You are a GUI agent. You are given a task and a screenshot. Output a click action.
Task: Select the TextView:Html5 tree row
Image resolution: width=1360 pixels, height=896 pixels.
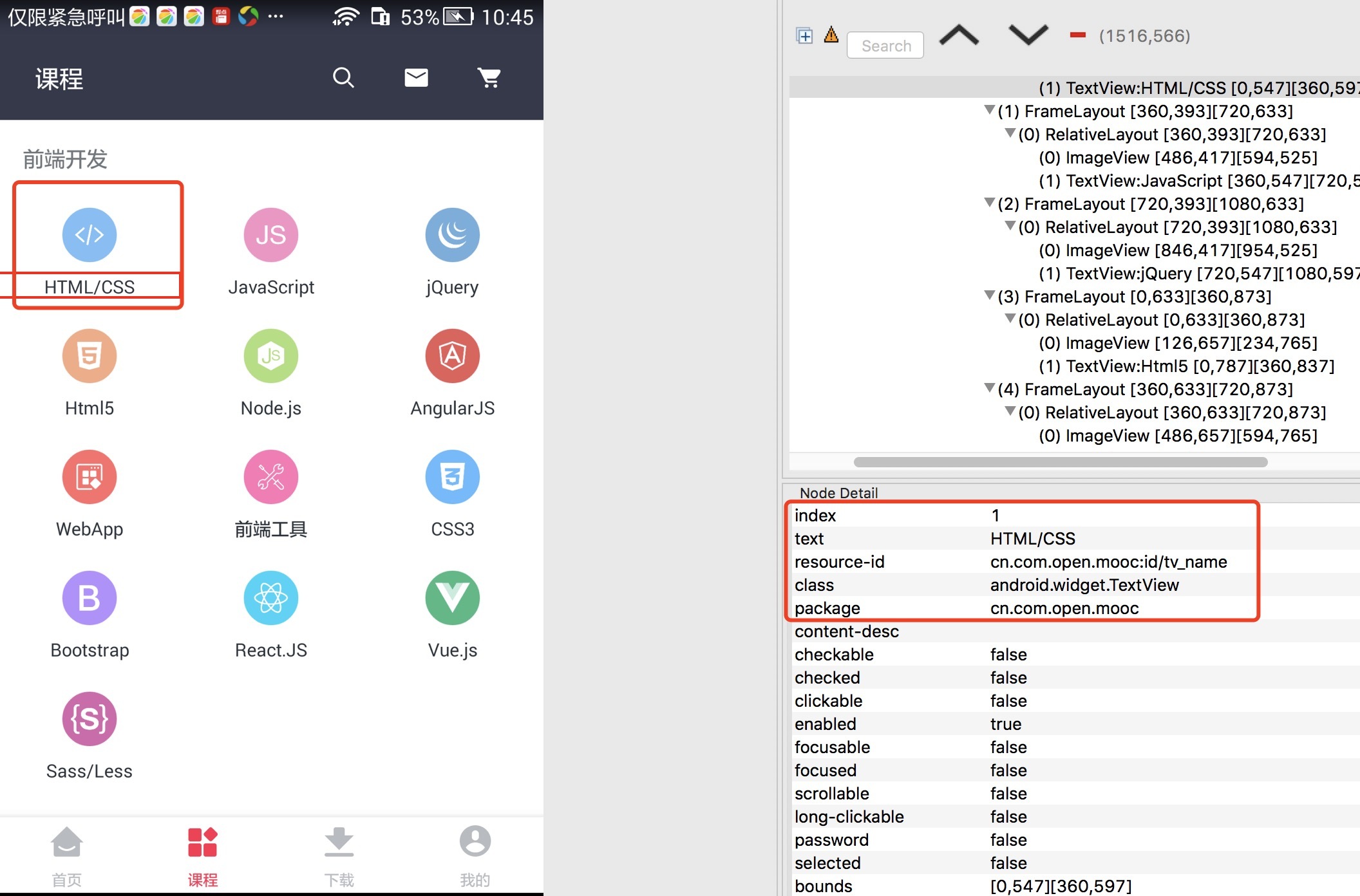pyautogui.click(x=1075, y=366)
